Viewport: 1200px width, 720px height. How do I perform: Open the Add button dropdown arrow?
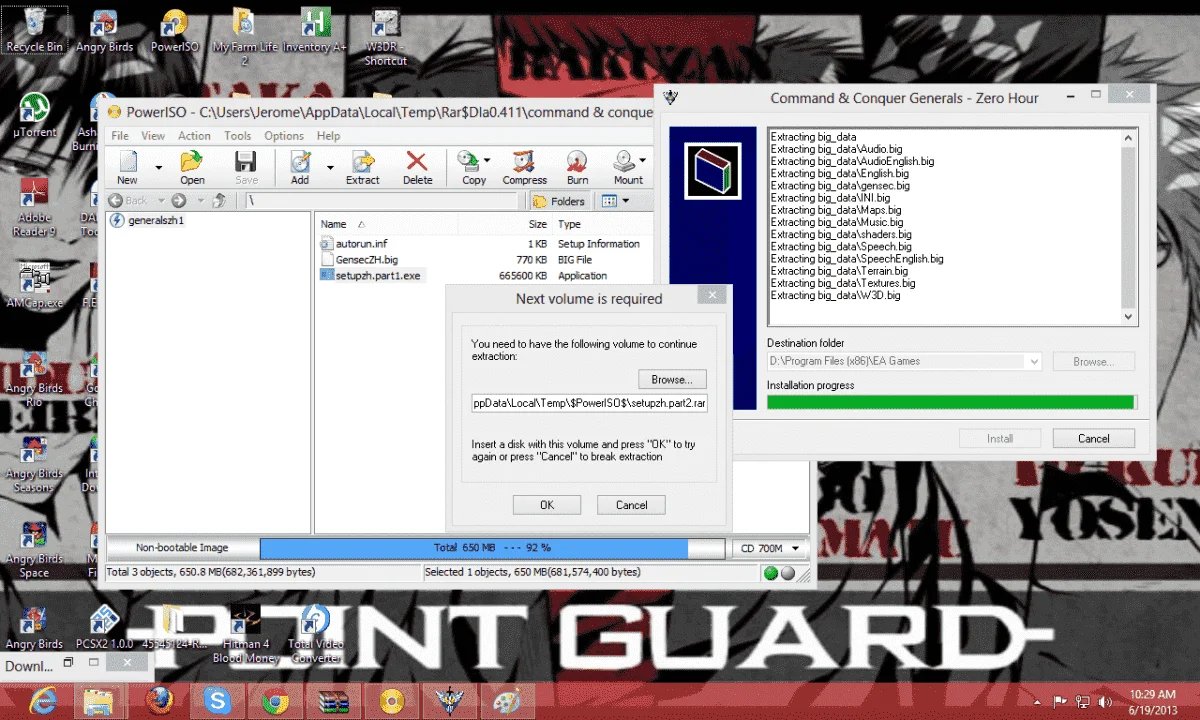click(x=329, y=167)
